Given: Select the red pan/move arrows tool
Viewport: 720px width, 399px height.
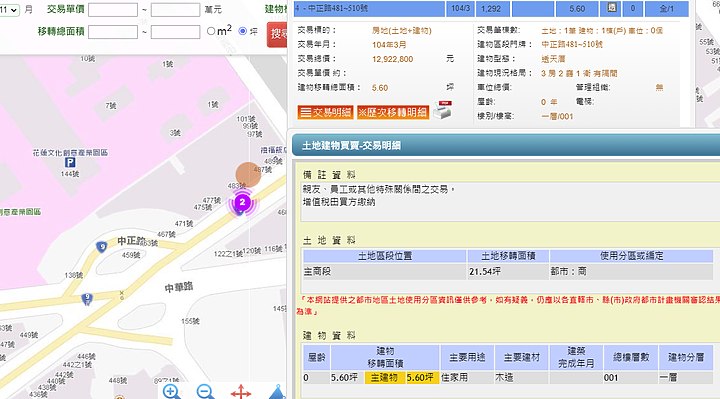Looking at the screenshot, I should point(241,392).
